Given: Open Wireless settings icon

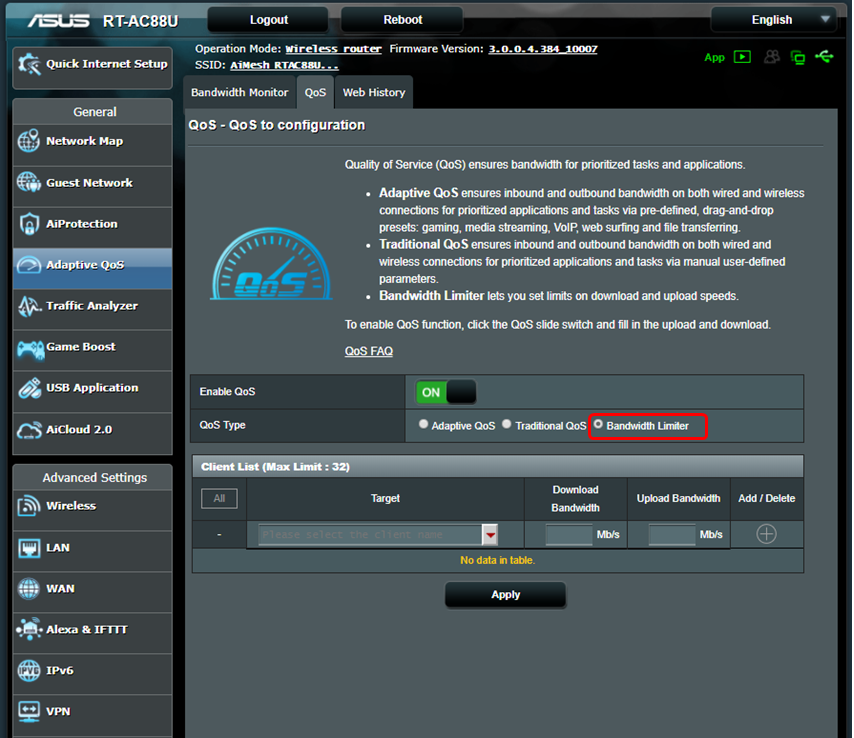Looking at the screenshot, I should pyautogui.click(x=28, y=506).
